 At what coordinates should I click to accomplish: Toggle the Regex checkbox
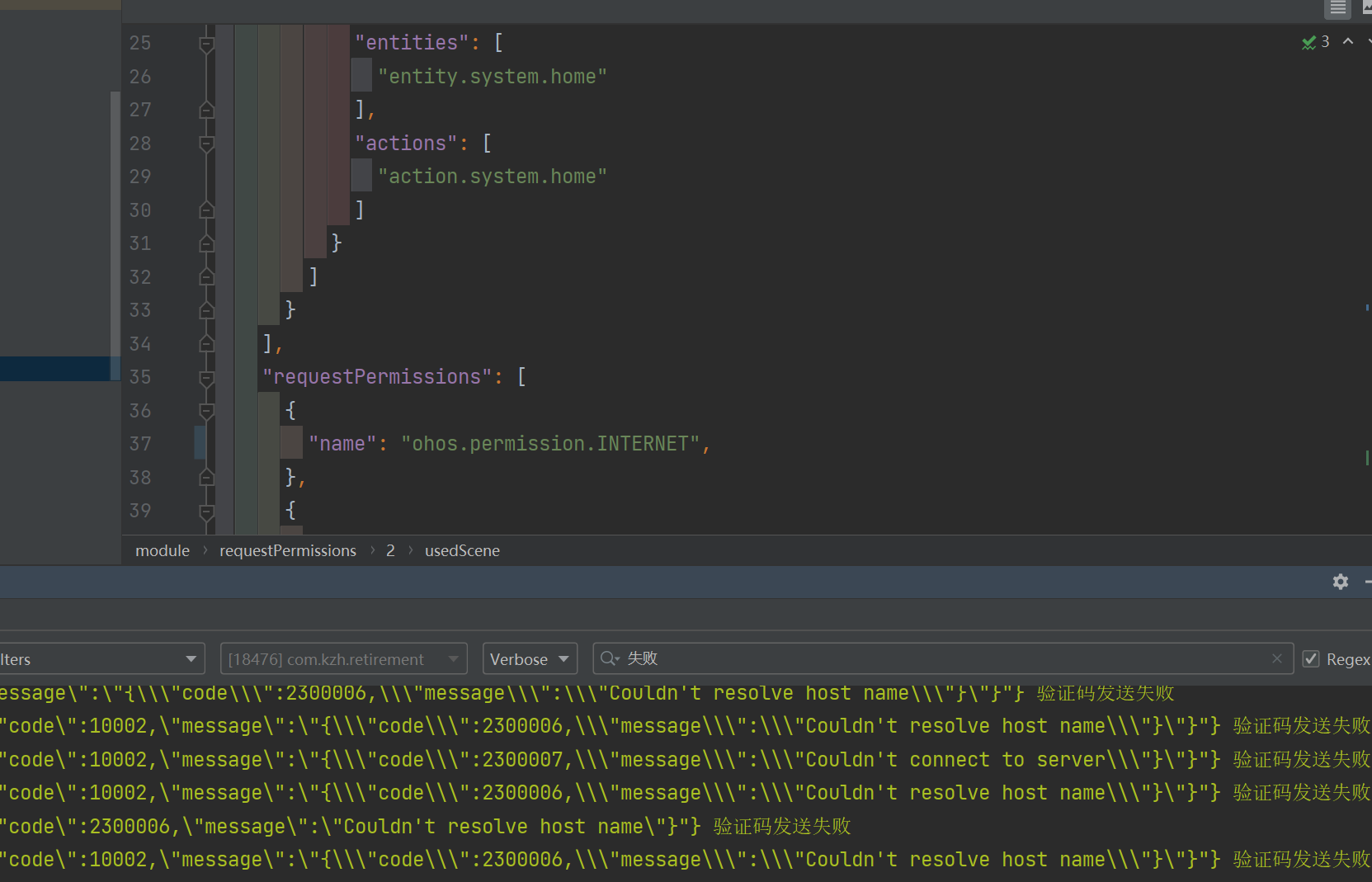point(1311,659)
